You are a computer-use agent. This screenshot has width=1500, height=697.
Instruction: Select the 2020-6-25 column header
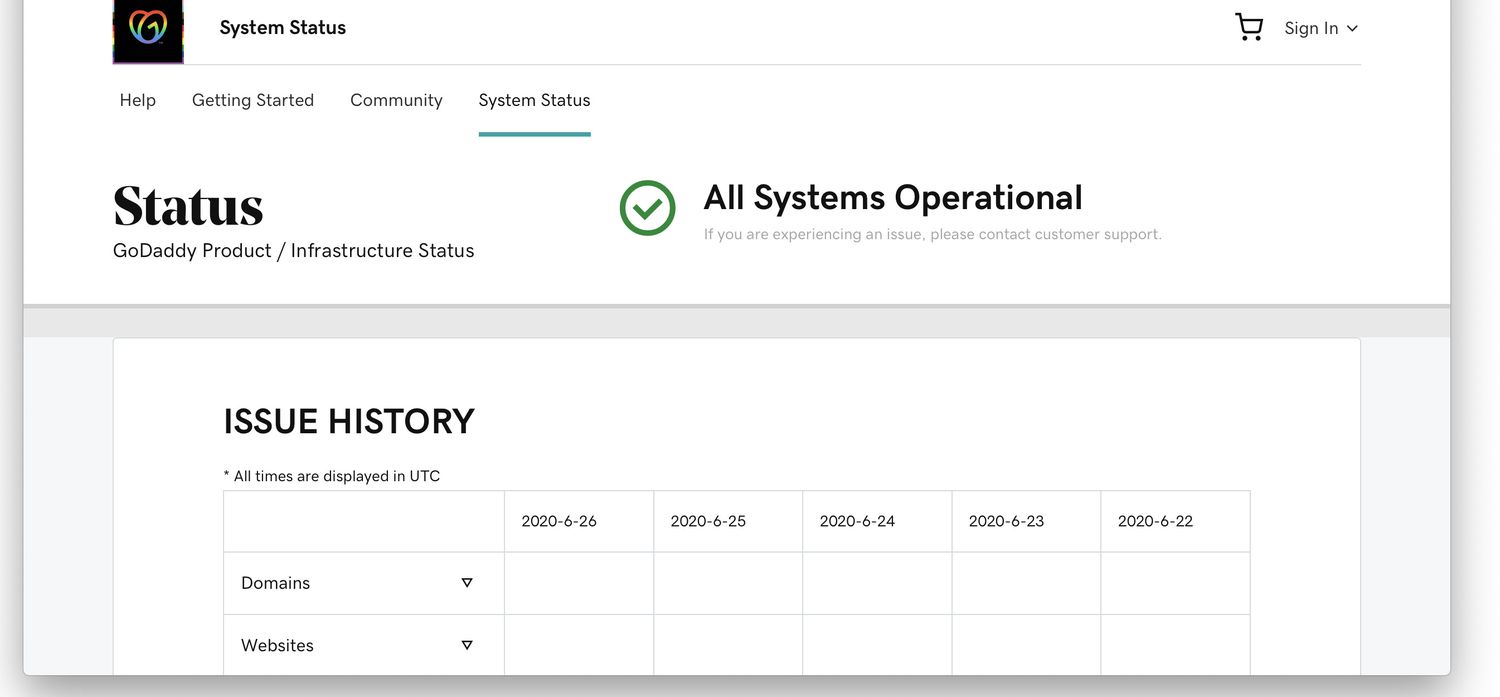click(708, 521)
